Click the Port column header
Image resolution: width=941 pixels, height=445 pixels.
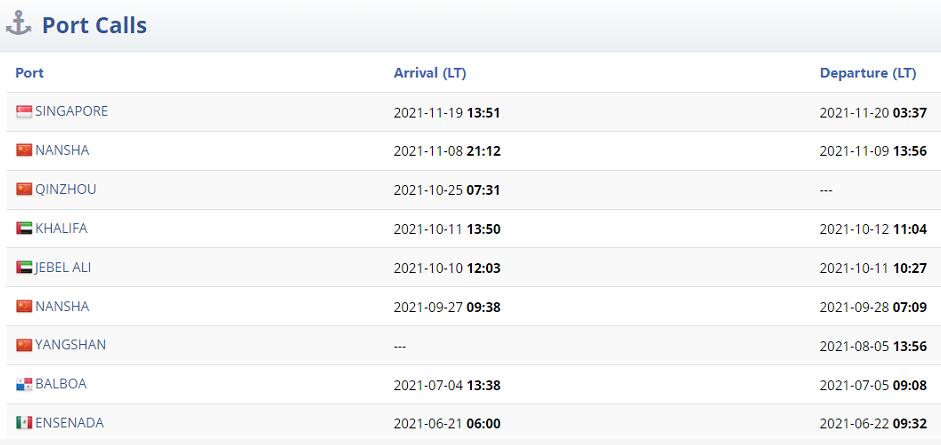pyautogui.click(x=30, y=73)
